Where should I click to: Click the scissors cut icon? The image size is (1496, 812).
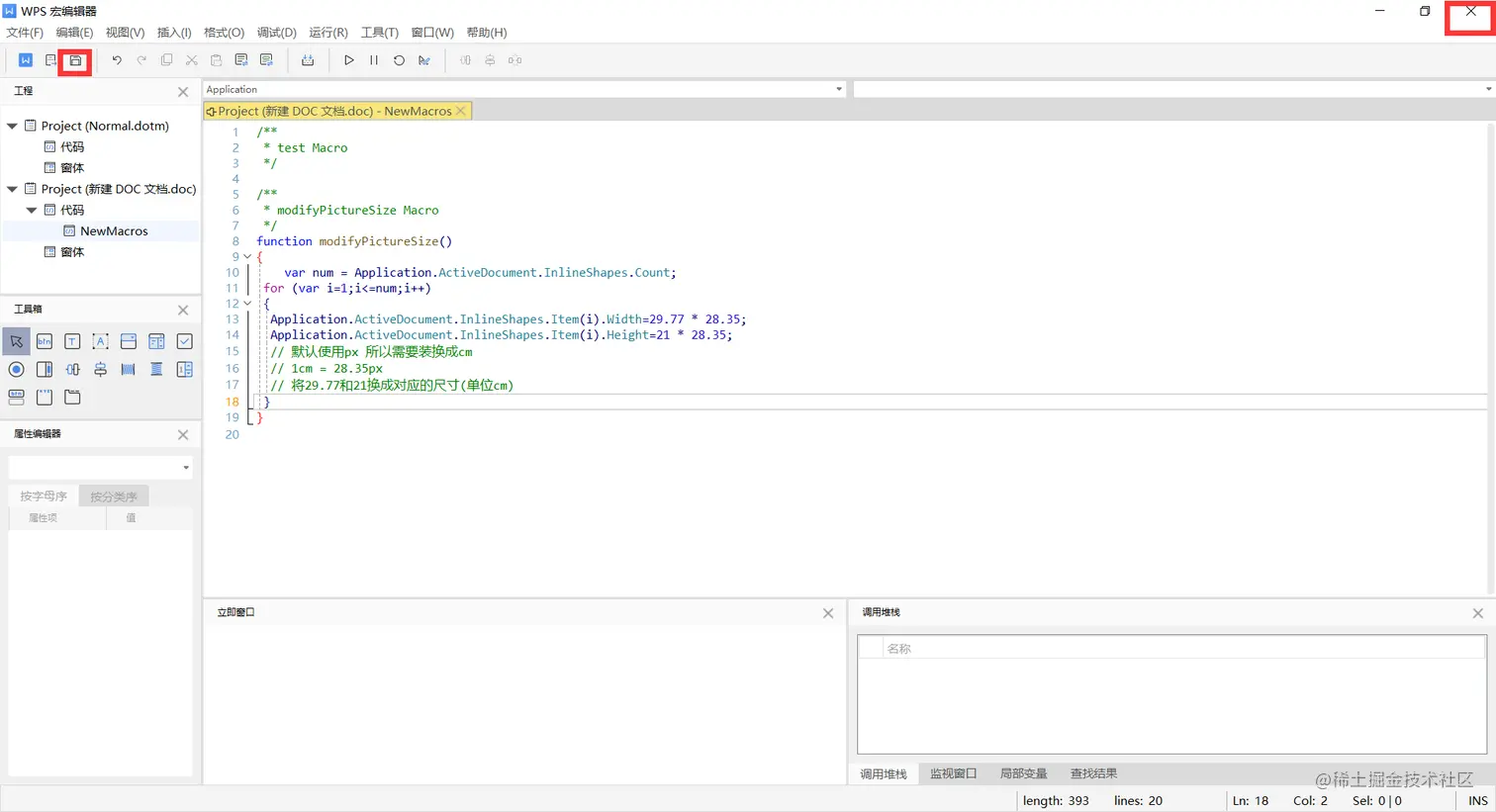pos(191,60)
